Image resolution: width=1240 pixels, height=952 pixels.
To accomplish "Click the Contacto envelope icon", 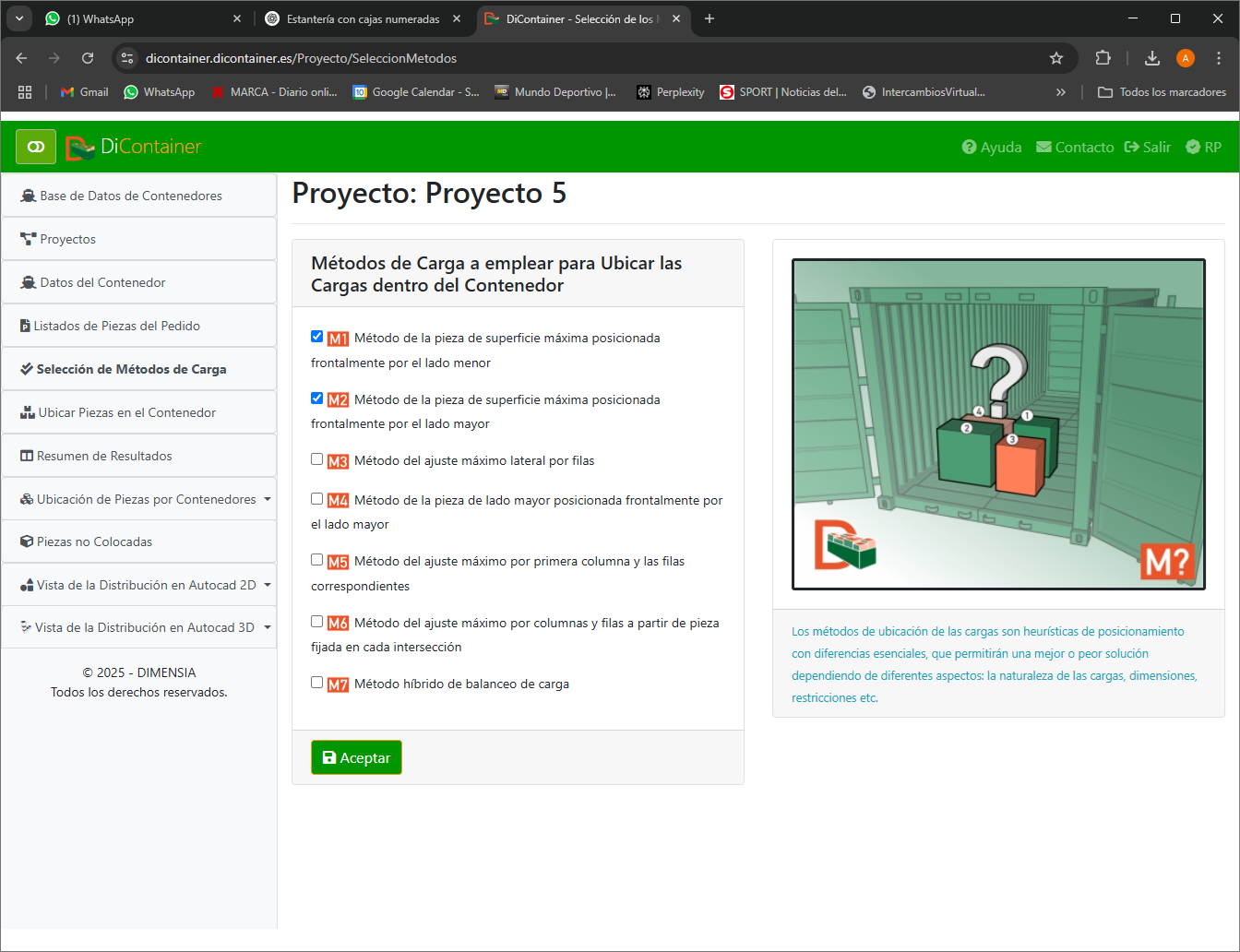I will (x=1043, y=147).
